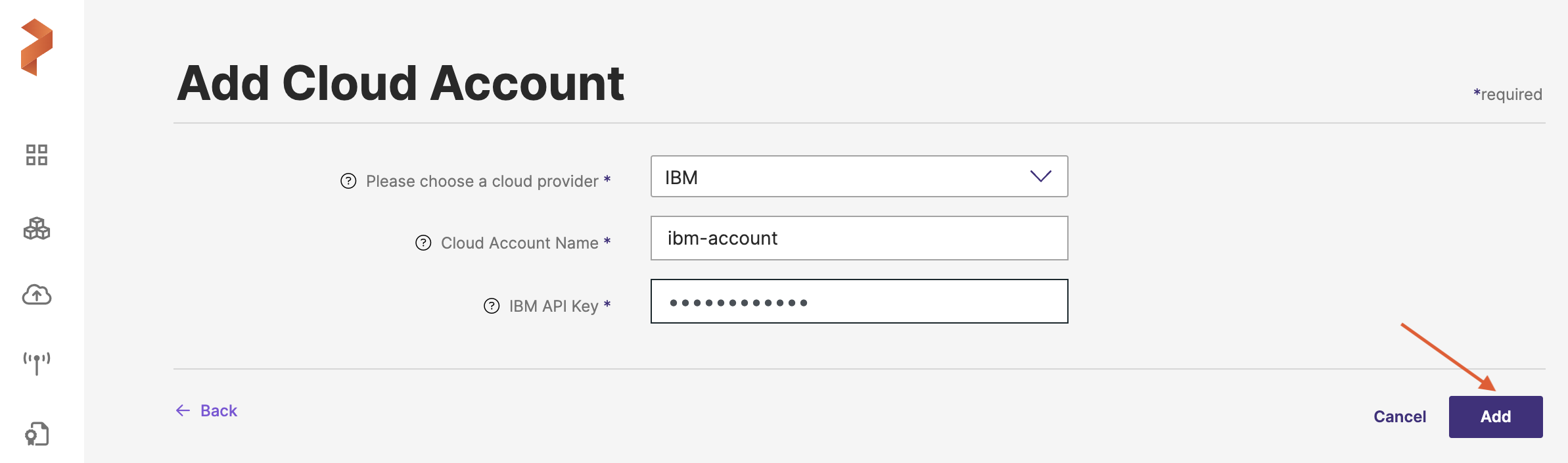The height and width of the screenshot is (463, 1568).
Task: Click the 'Cloud Account Name' label text
Action: pos(519,243)
